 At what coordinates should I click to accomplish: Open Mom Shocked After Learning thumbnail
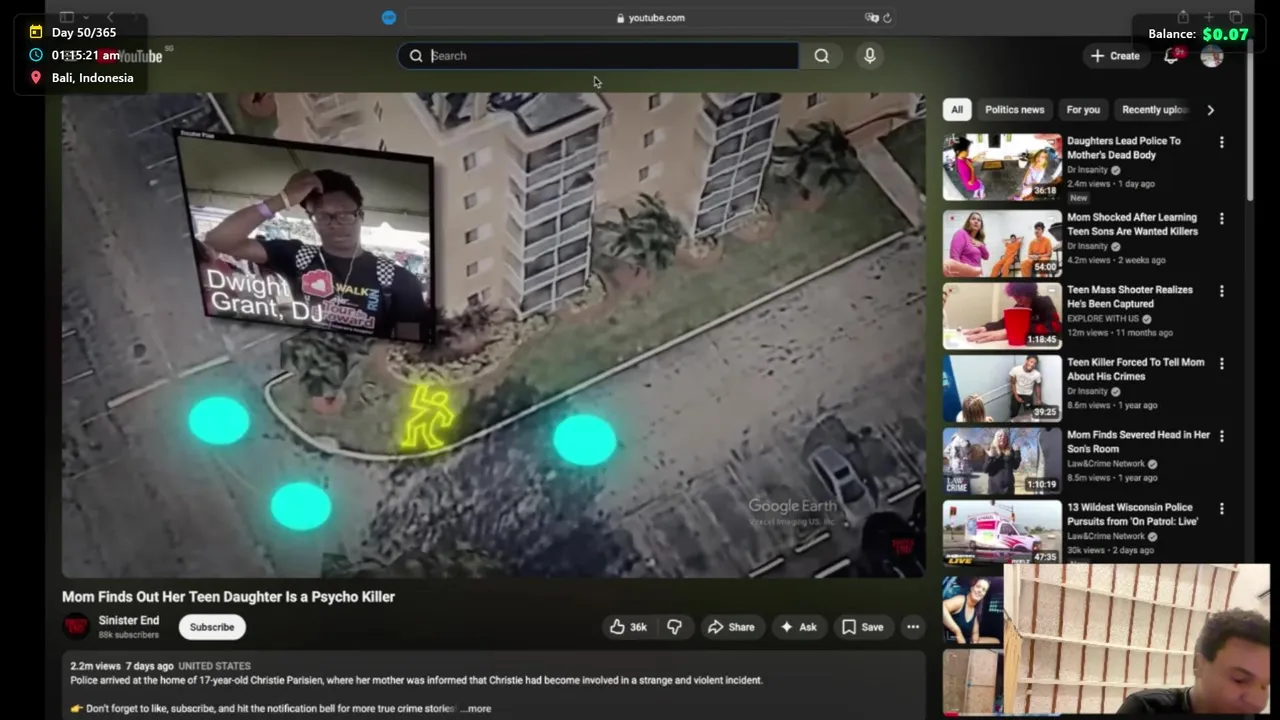[x=1002, y=243]
